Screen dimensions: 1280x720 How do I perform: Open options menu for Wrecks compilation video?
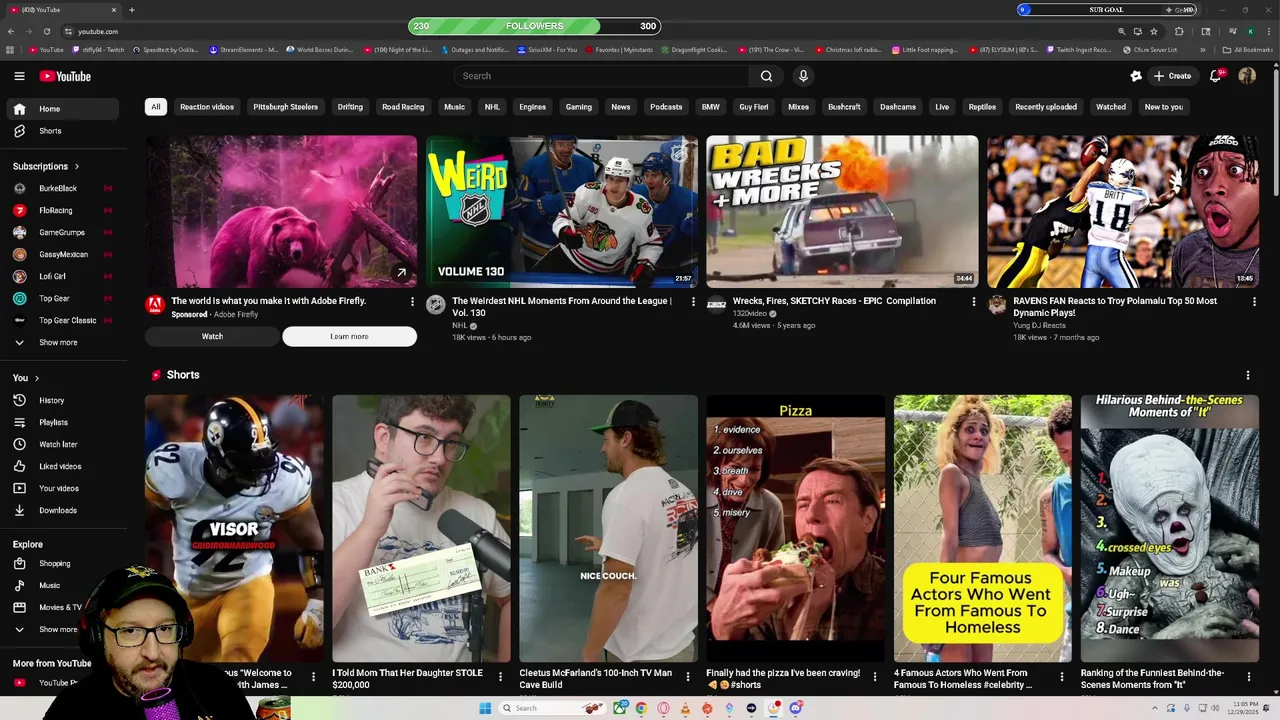[973, 302]
